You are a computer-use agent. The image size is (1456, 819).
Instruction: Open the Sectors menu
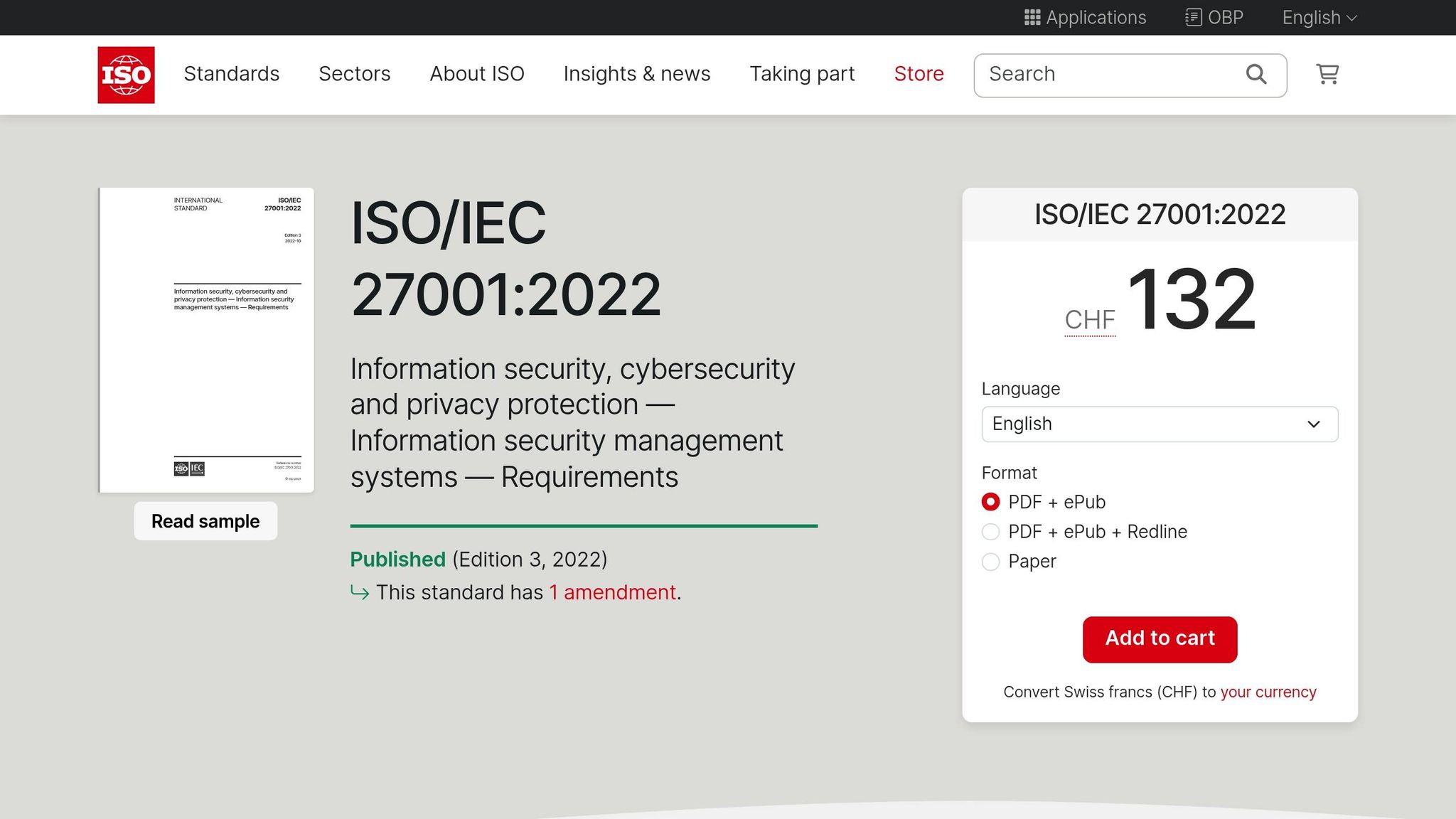click(x=355, y=74)
